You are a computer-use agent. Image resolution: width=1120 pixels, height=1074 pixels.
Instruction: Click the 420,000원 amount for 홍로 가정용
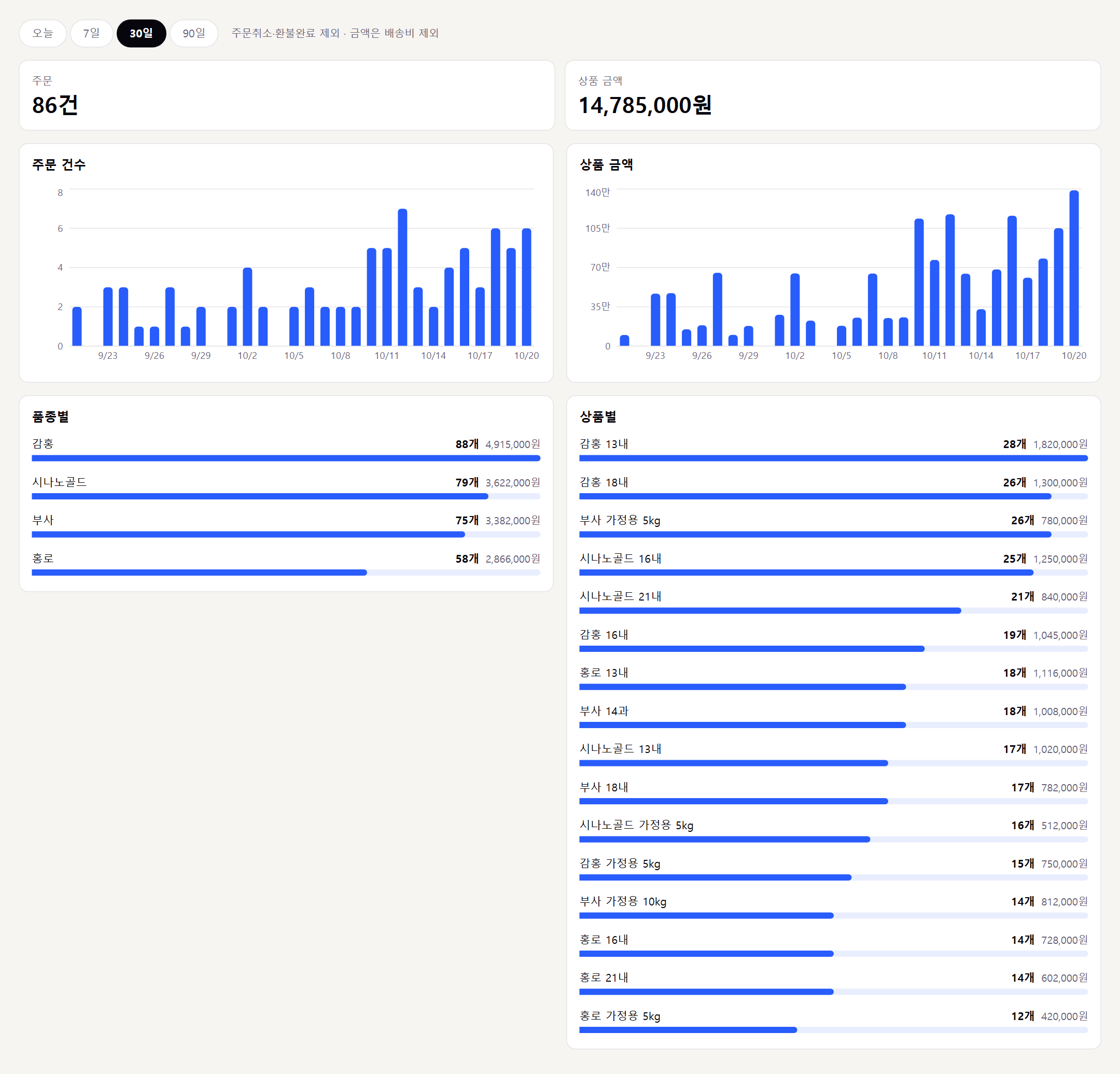click(1064, 1016)
